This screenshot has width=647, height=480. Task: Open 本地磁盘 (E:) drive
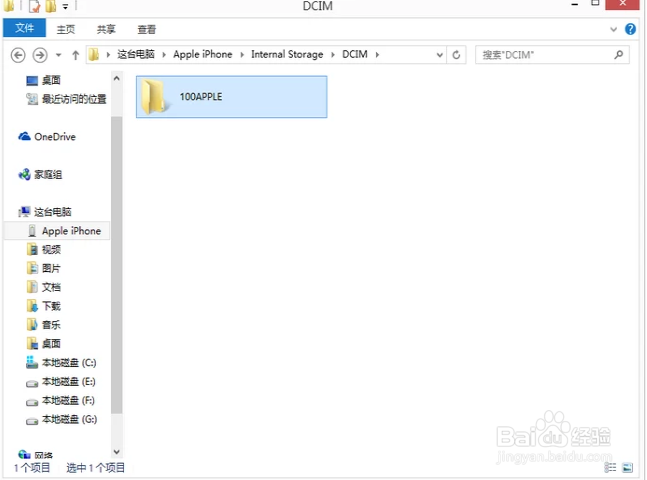[x=68, y=382]
